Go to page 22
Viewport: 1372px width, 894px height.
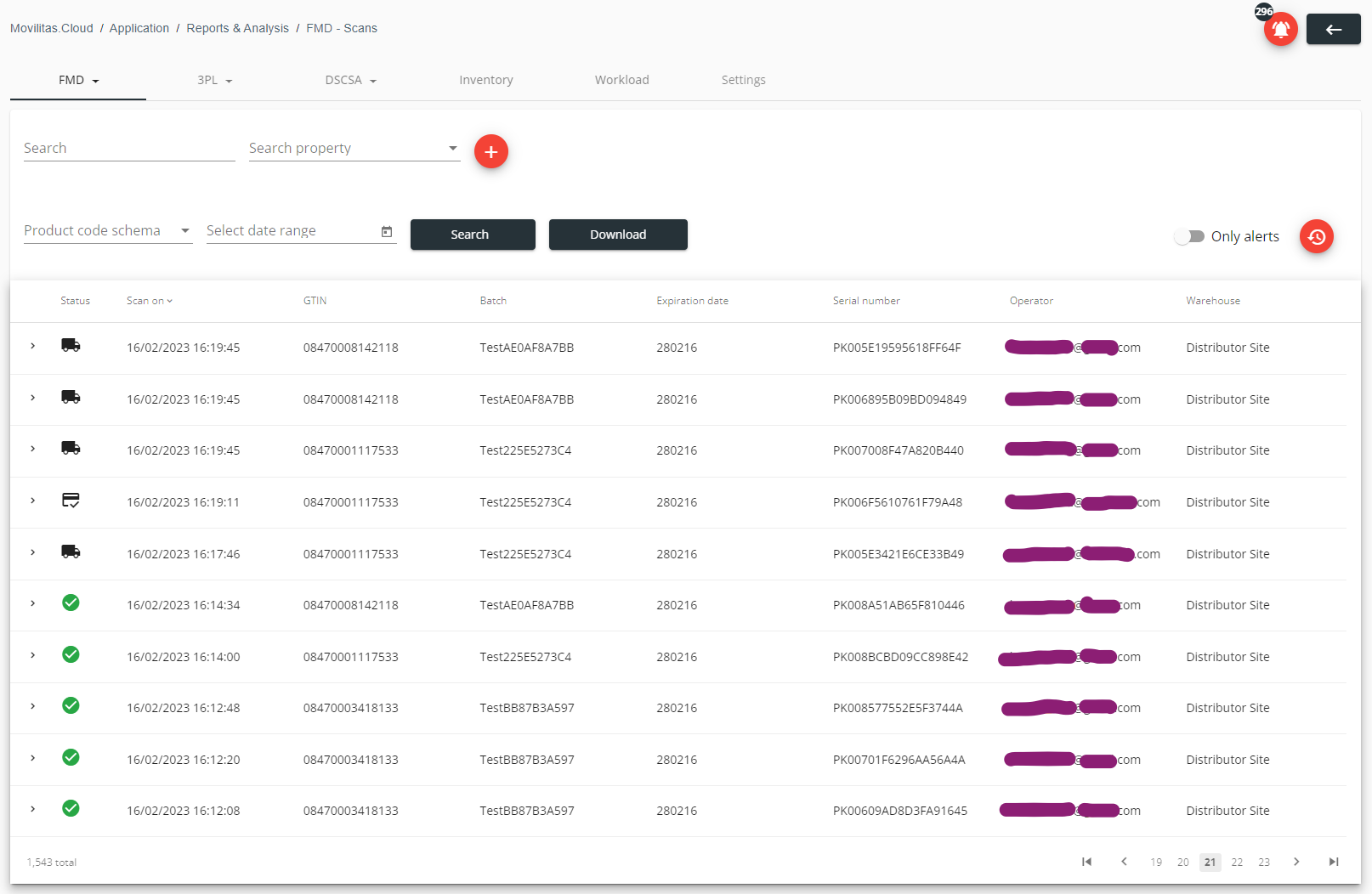(1237, 862)
